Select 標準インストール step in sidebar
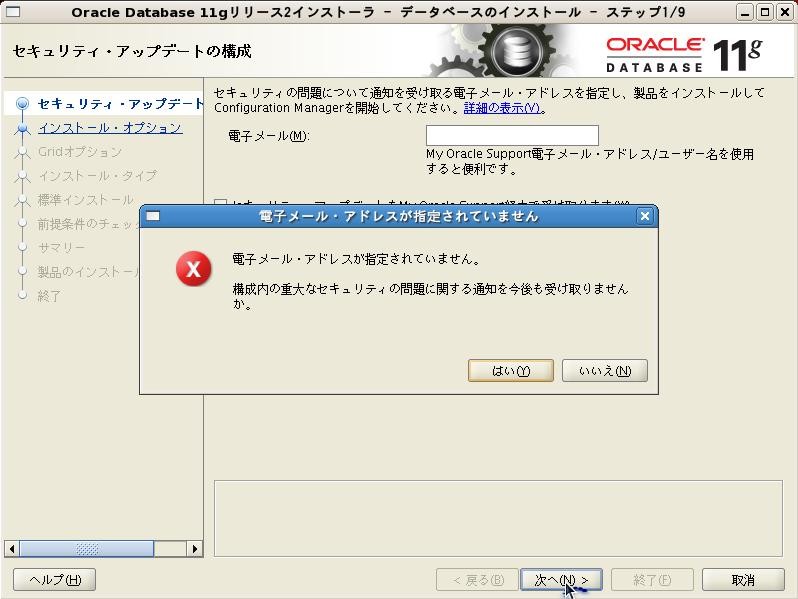 86,199
